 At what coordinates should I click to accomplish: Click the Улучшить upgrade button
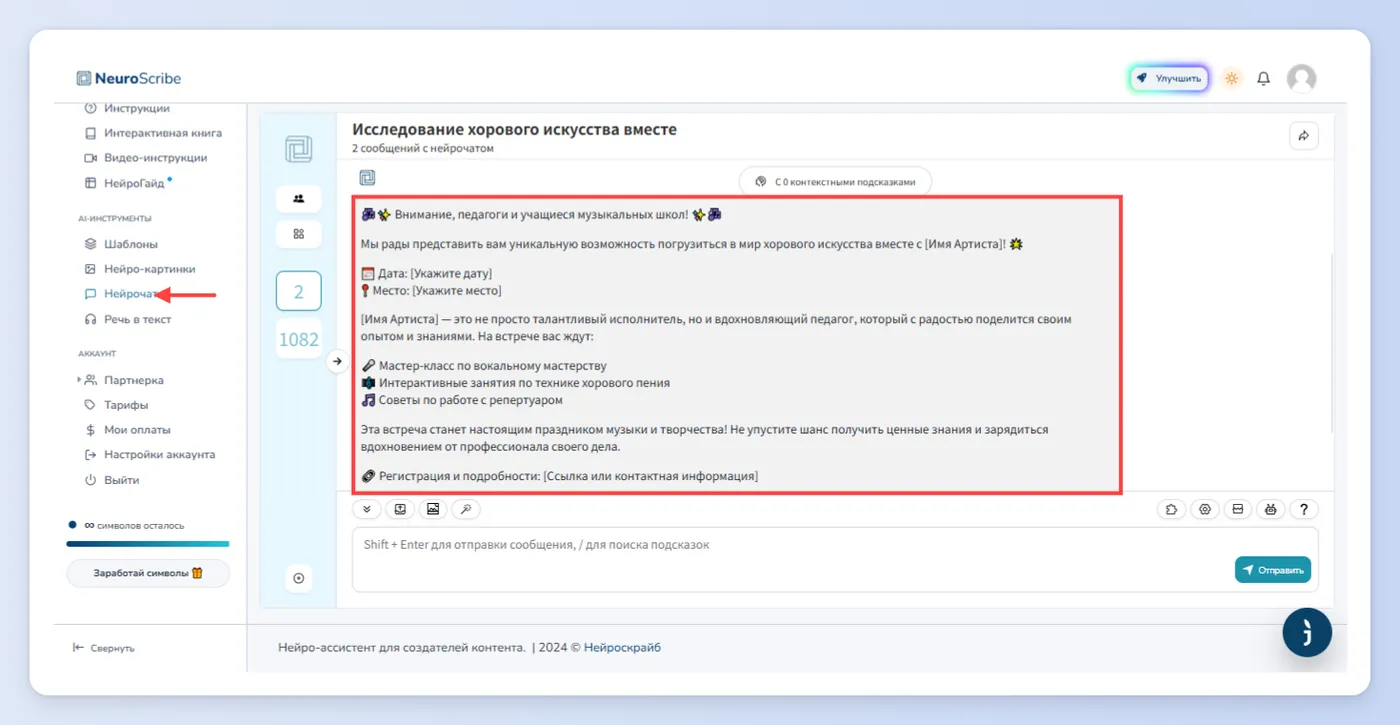pos(1169,78)
